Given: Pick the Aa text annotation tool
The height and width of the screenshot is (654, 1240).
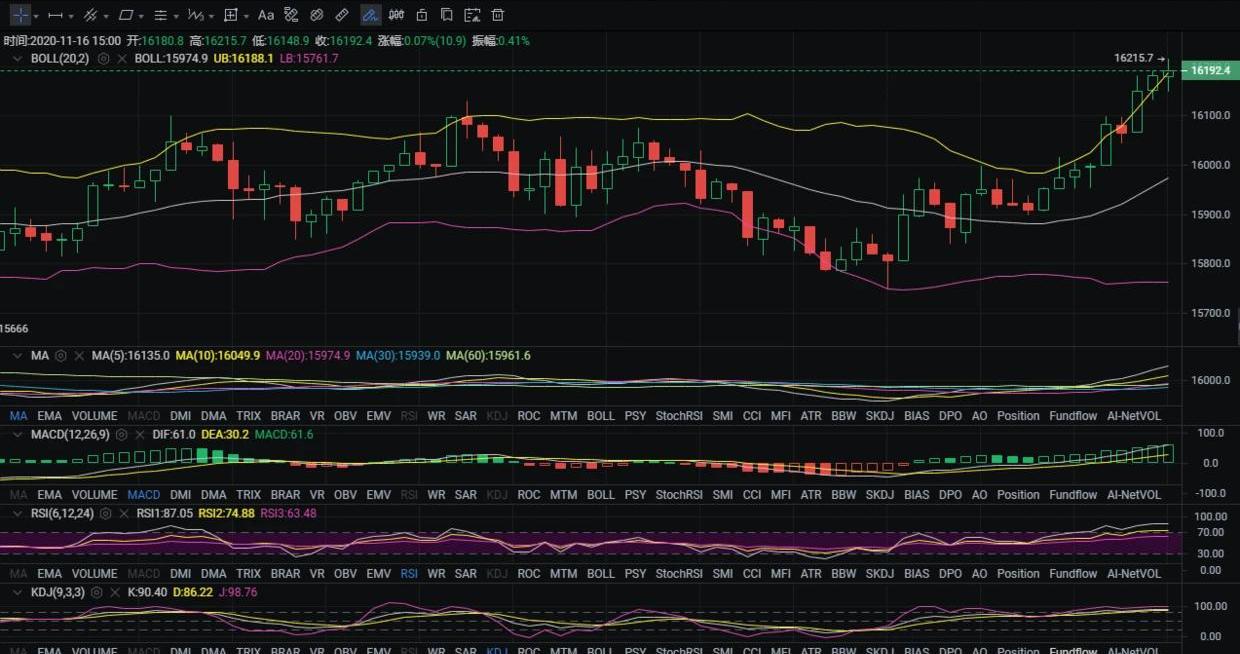Looking at the screenshot, I should point(265,15).
